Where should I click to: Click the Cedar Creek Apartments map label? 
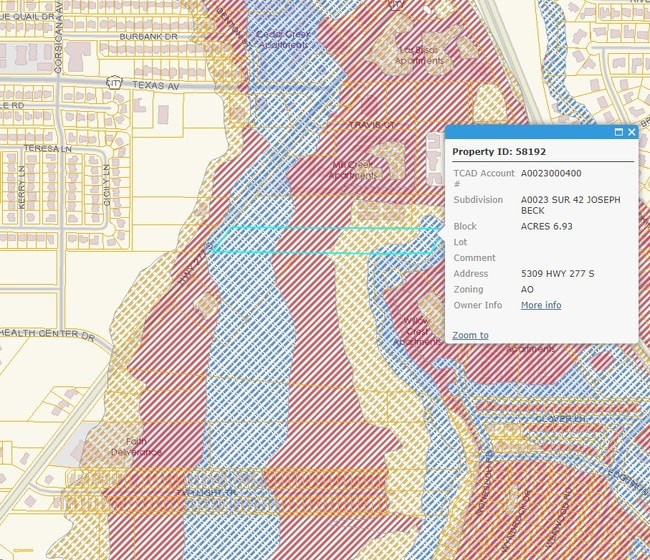point(284,40)
